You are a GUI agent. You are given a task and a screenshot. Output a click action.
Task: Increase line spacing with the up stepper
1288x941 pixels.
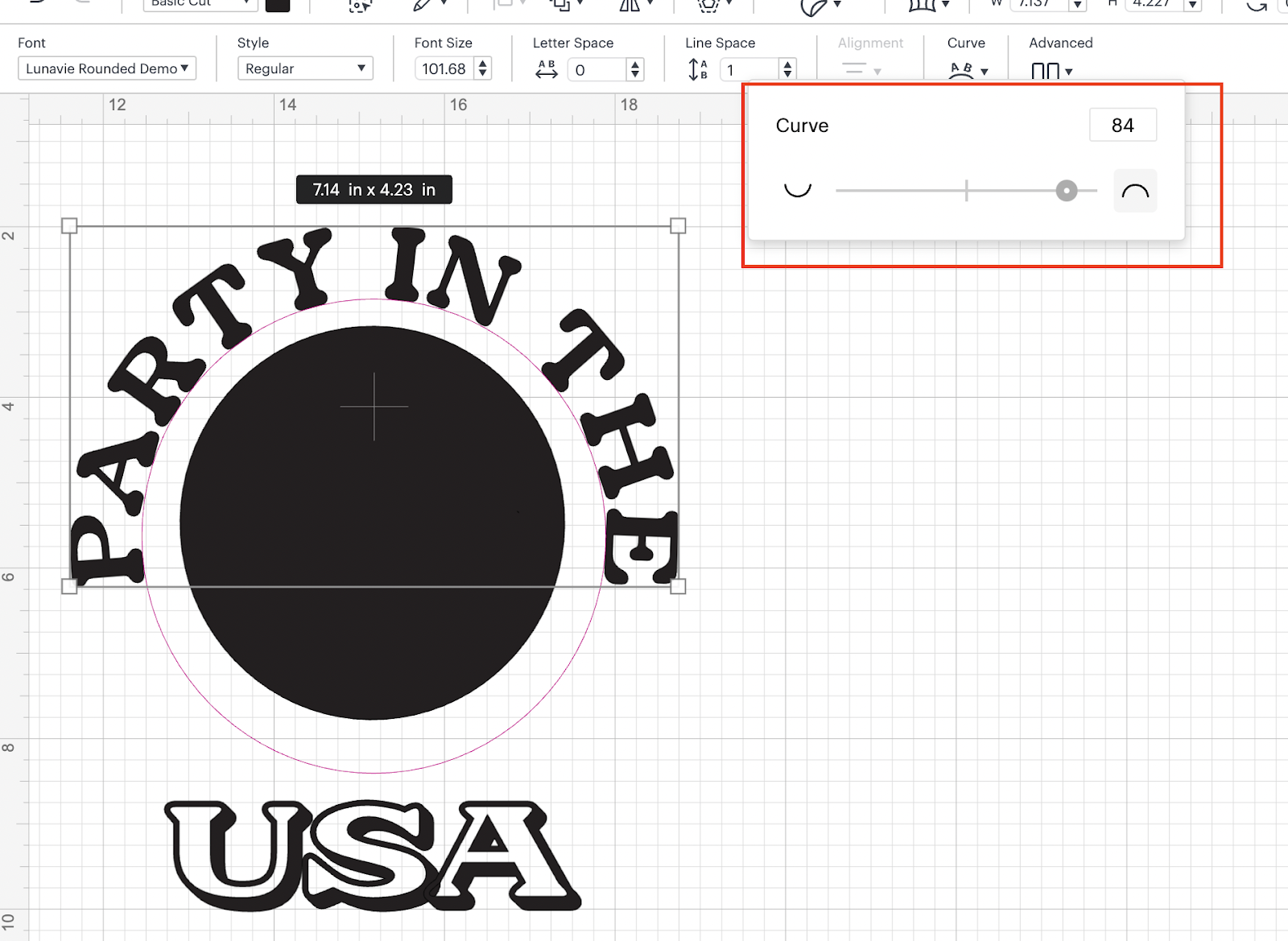788,64
